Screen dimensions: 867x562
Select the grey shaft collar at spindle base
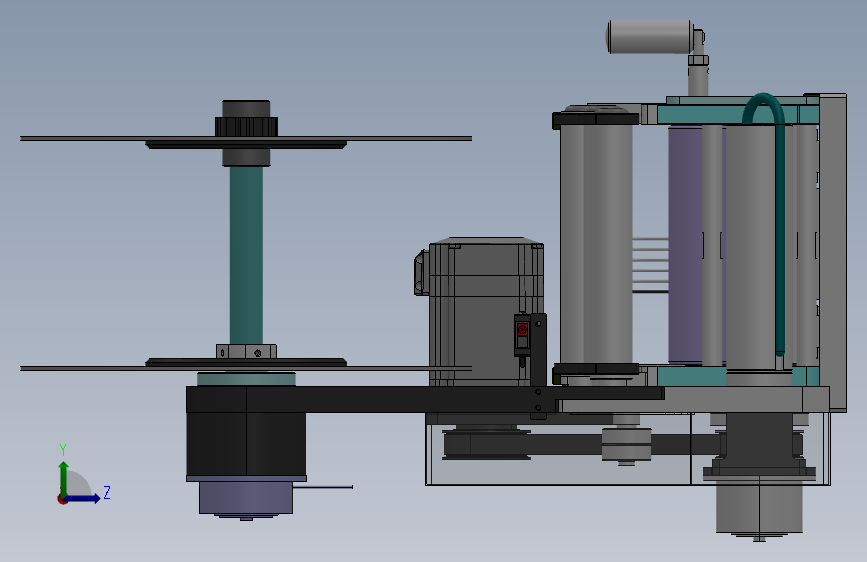click(247, 351)
